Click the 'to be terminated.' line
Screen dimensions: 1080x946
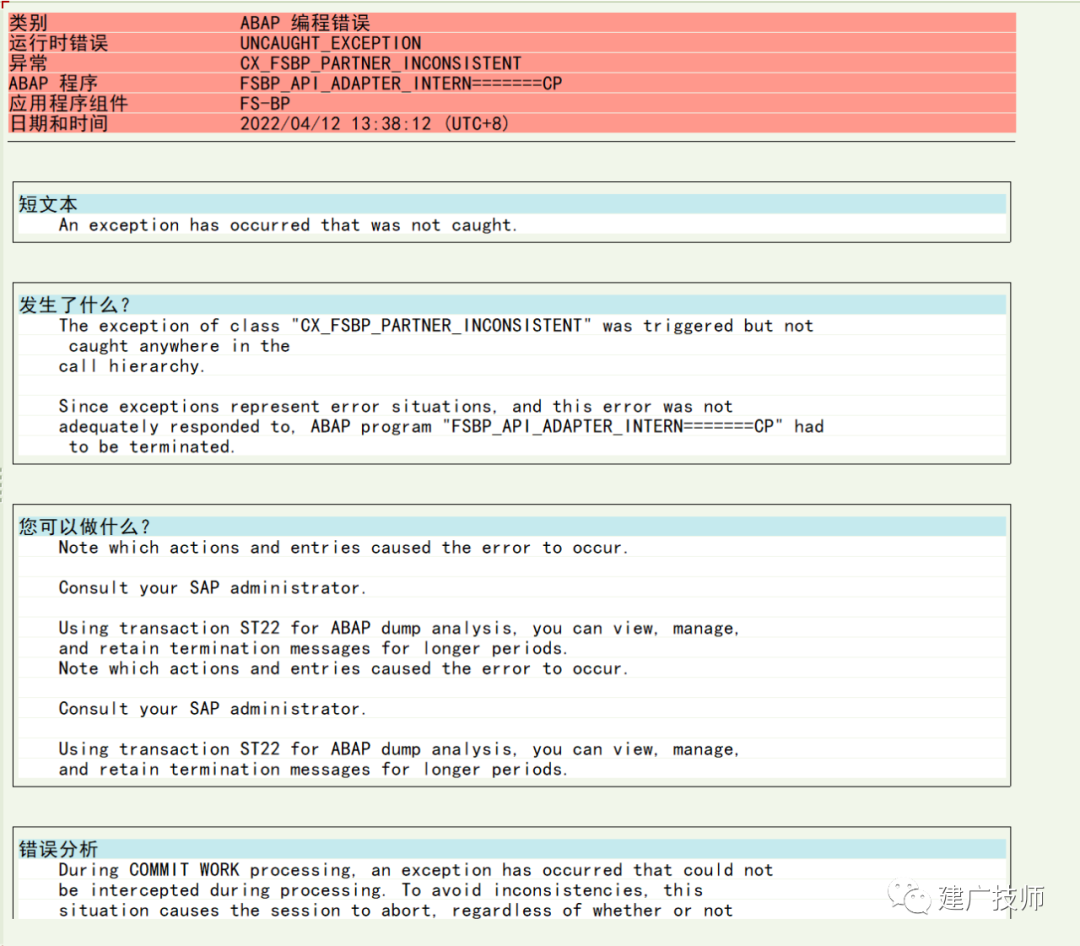point(152,446)
